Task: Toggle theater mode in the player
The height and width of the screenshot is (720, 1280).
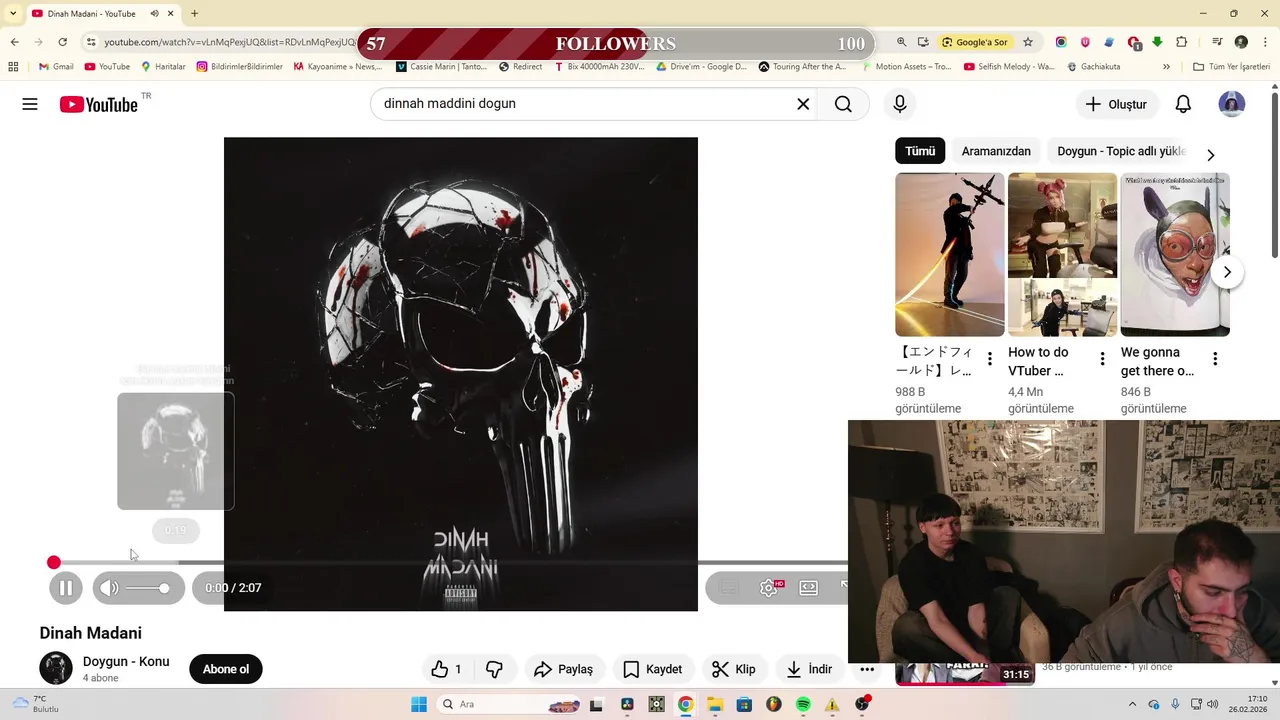Action: pos(809,588)
